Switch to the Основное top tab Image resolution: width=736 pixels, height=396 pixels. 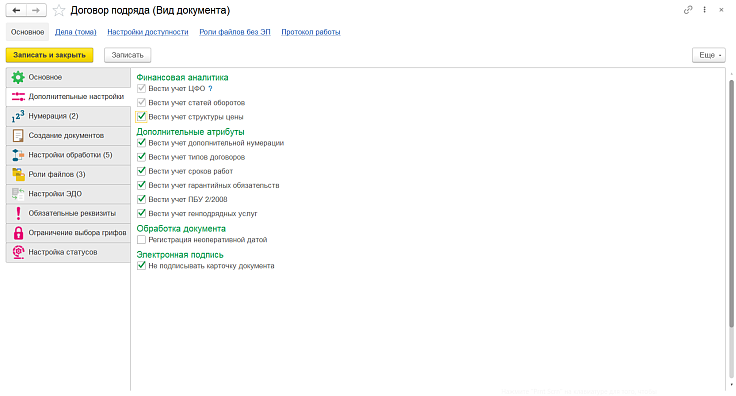pyautogui.click(x=28, y=32)
